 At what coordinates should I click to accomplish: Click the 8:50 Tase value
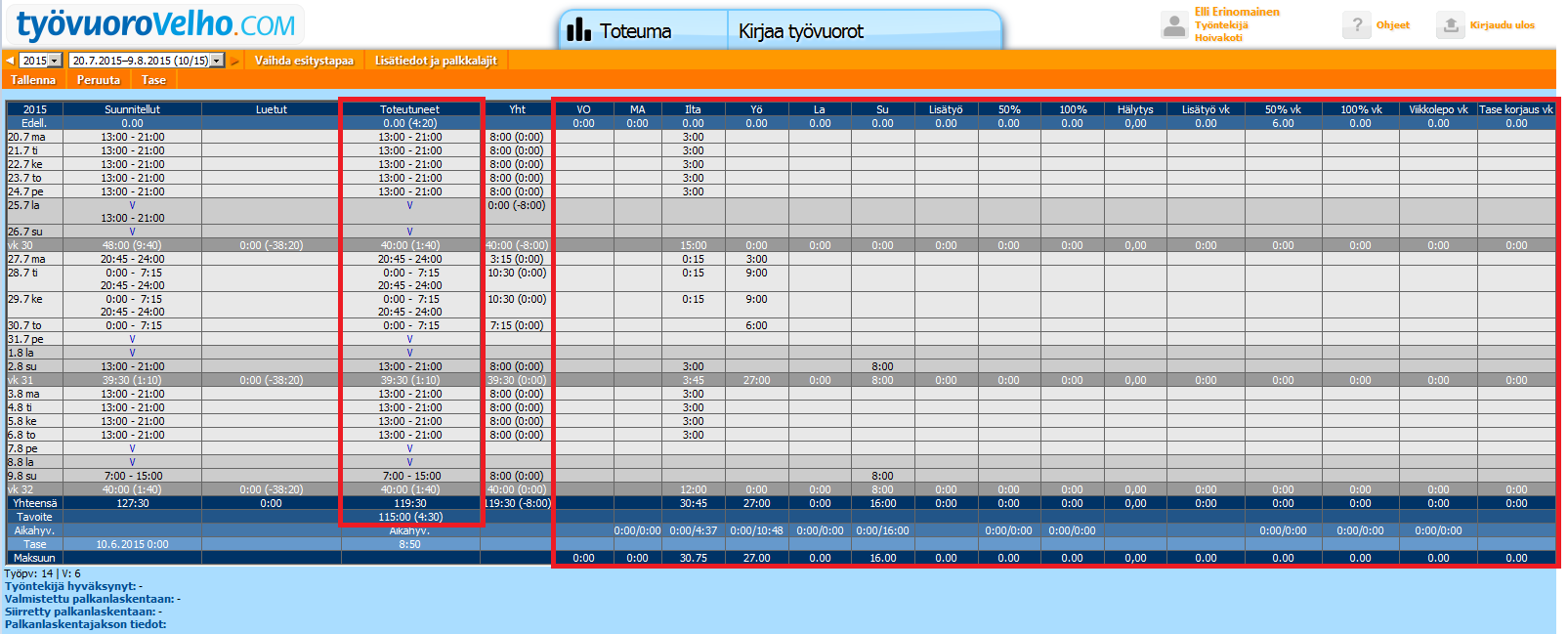(410, 544)
